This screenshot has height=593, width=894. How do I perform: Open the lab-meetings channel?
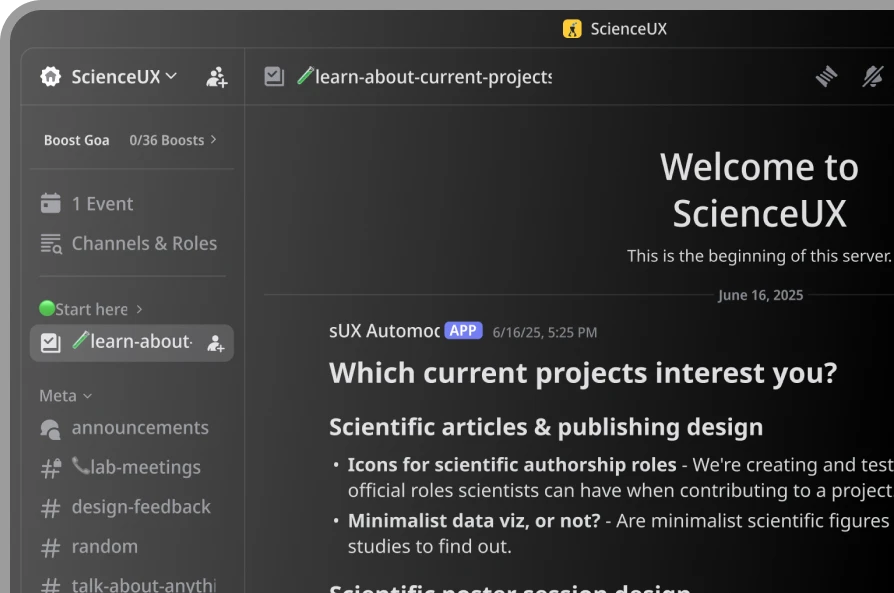tap(132, 468)
